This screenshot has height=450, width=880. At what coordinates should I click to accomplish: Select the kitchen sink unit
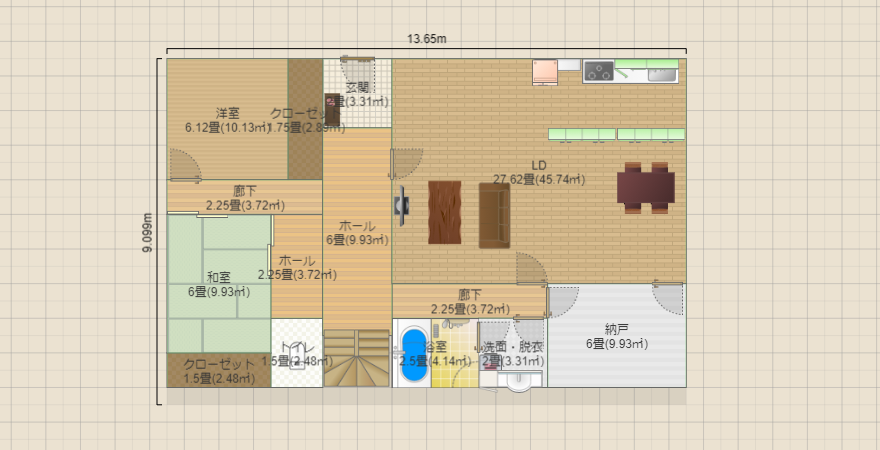coord(663,73)
